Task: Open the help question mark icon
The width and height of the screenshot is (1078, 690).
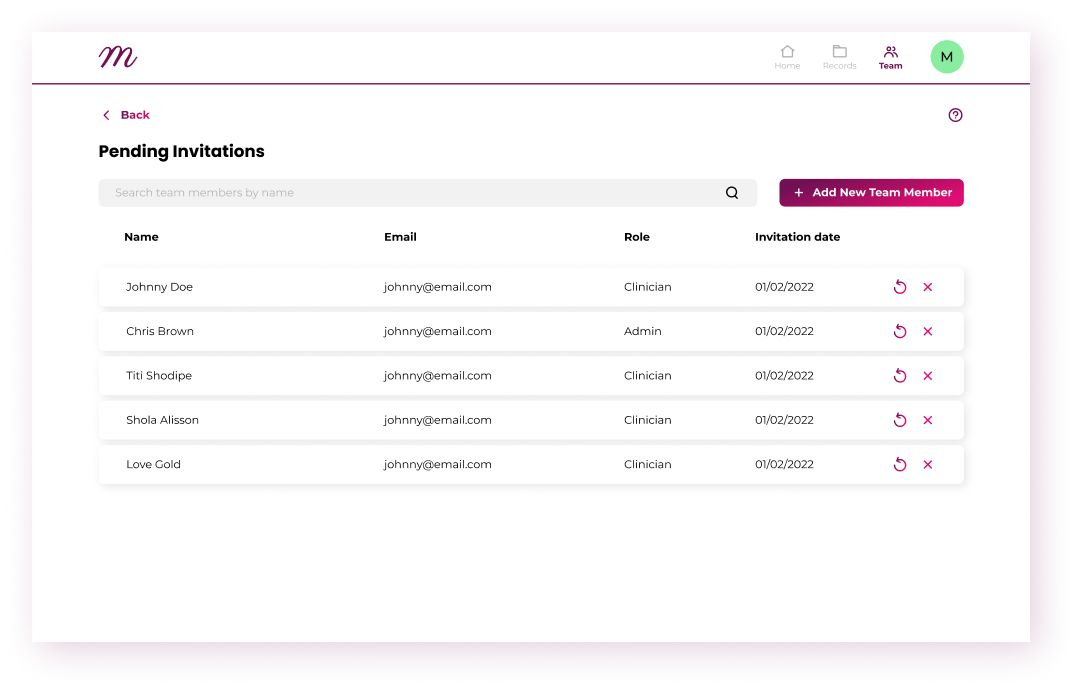Action: click(955, 115)
